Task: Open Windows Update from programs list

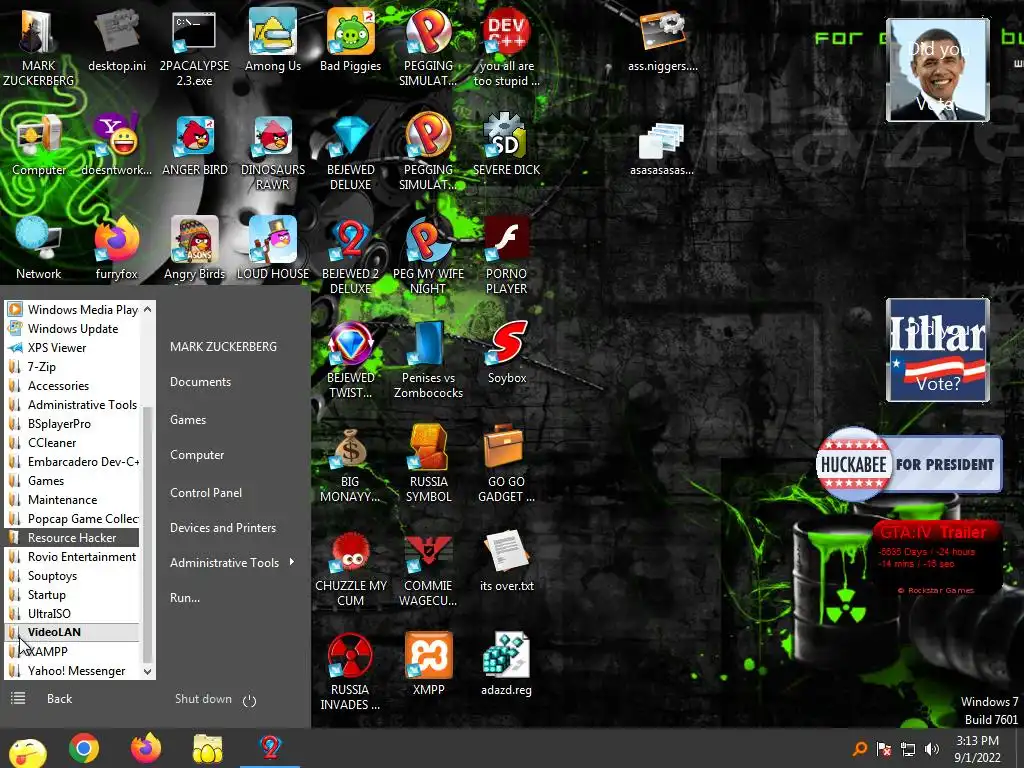Action: pos(72,329)
